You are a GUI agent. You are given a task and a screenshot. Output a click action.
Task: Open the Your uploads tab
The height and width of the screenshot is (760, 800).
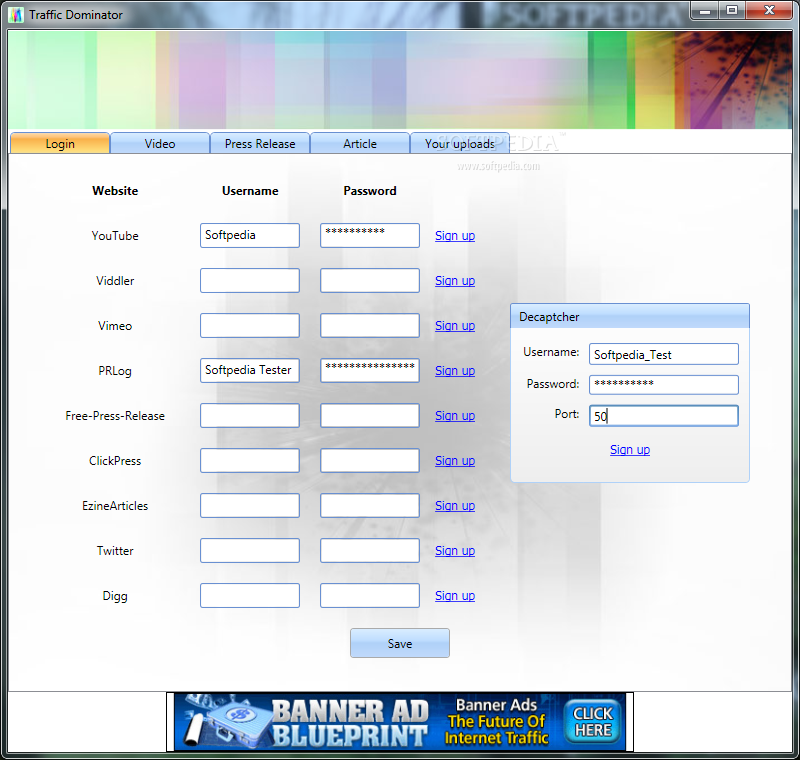coord(460,143)
